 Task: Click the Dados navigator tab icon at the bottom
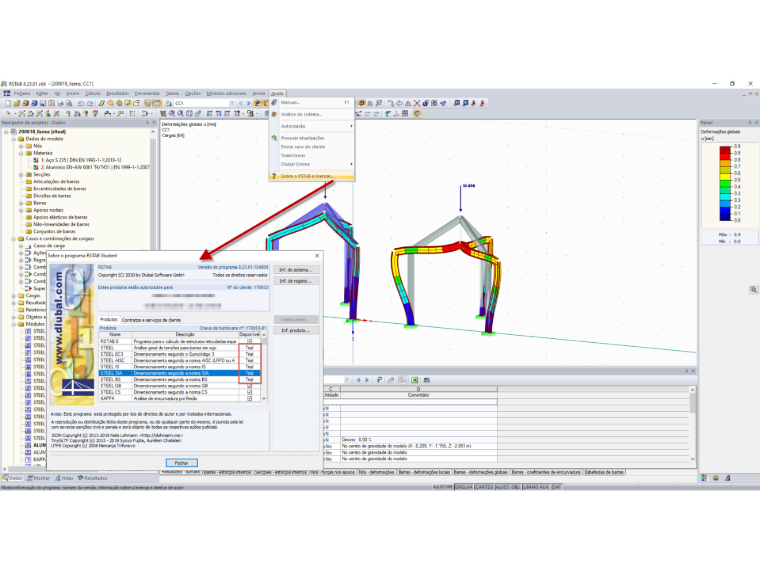[x=6, y=478]
